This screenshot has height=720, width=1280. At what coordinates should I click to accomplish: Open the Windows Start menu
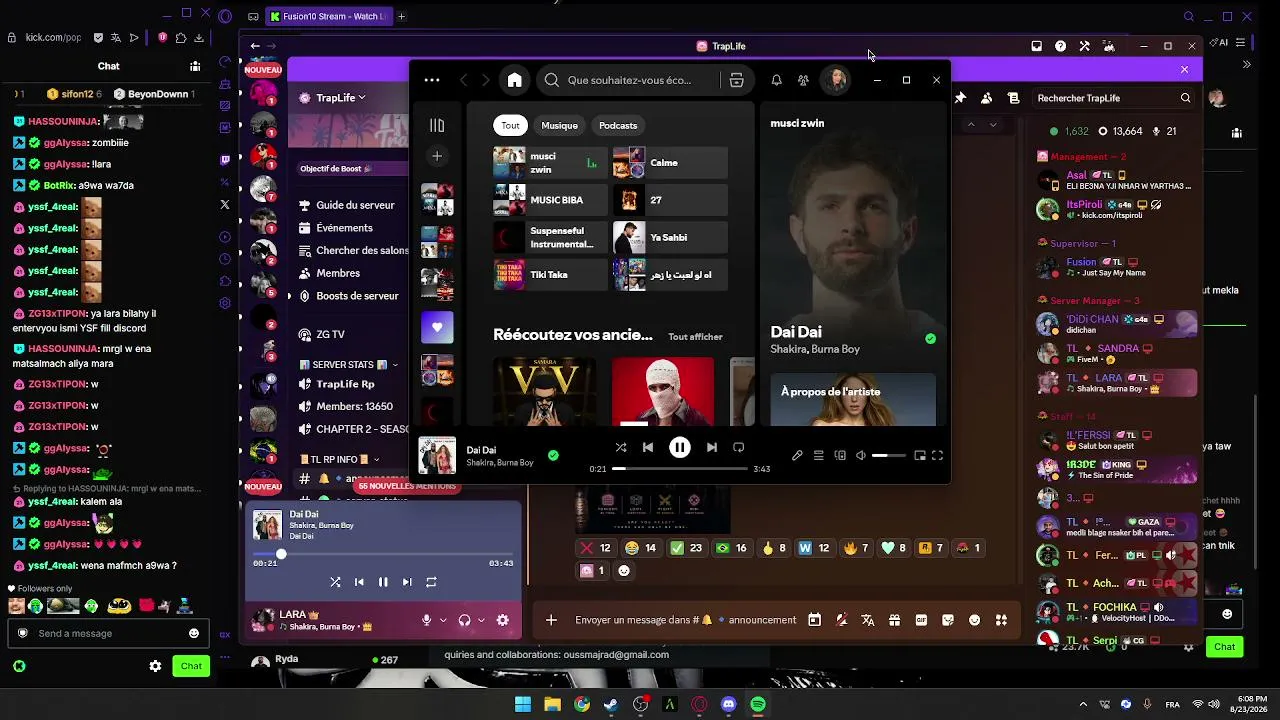pyautogui.click(x=522, y=705)
